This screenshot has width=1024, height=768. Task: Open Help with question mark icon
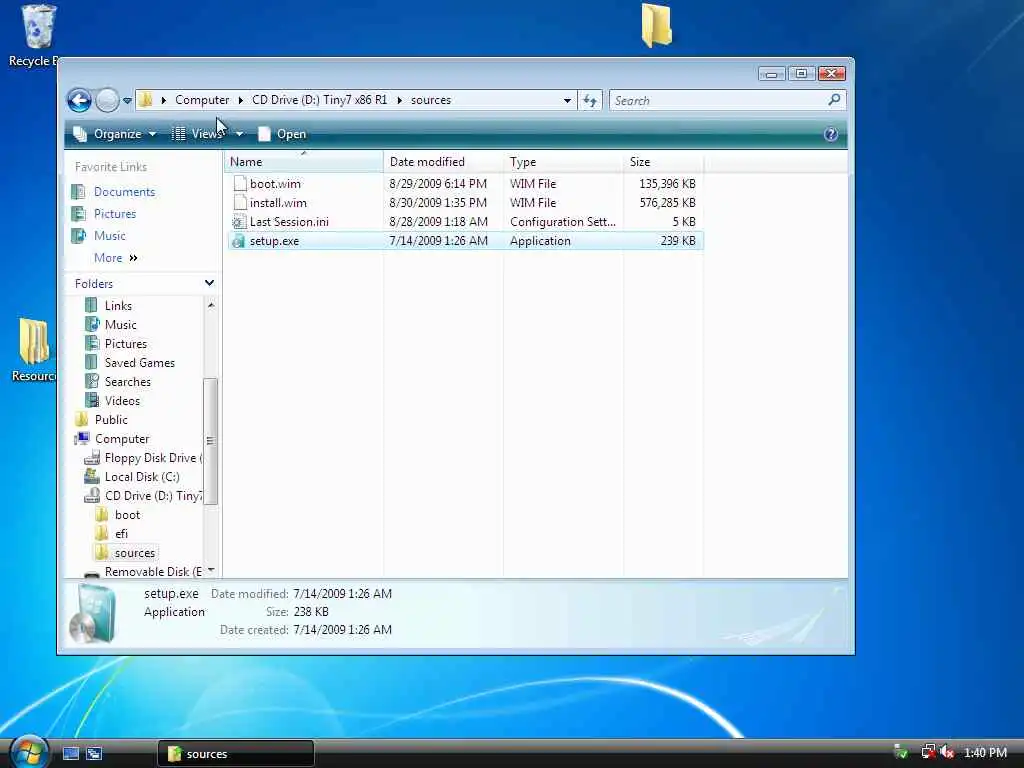831,134
